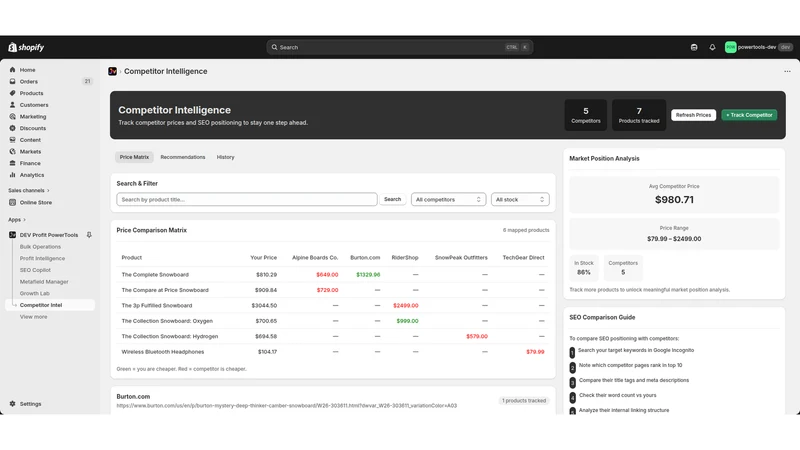Click the DEV Profit PowerTools app icon

(x=13, y=235)
